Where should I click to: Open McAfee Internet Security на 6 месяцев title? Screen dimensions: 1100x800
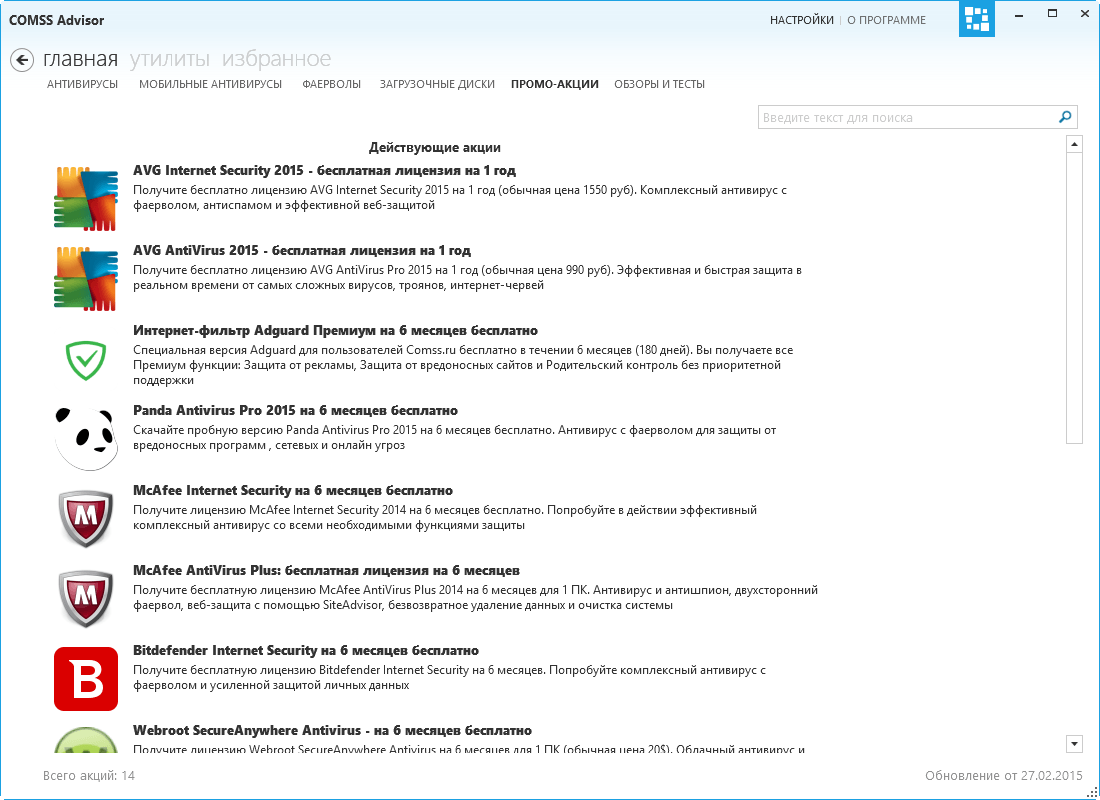pos(293,491)
